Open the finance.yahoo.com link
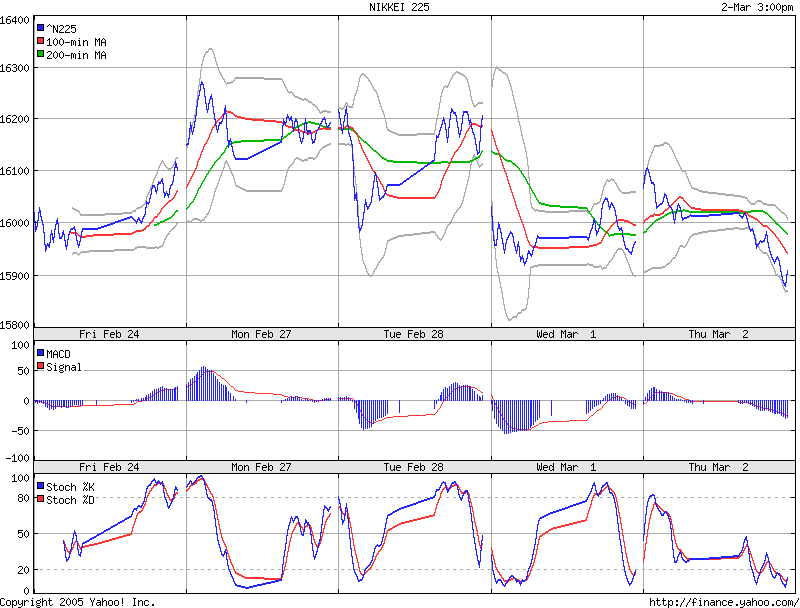Image resolution: width=800 pixels, height=608 pixels. pos(724,602)
